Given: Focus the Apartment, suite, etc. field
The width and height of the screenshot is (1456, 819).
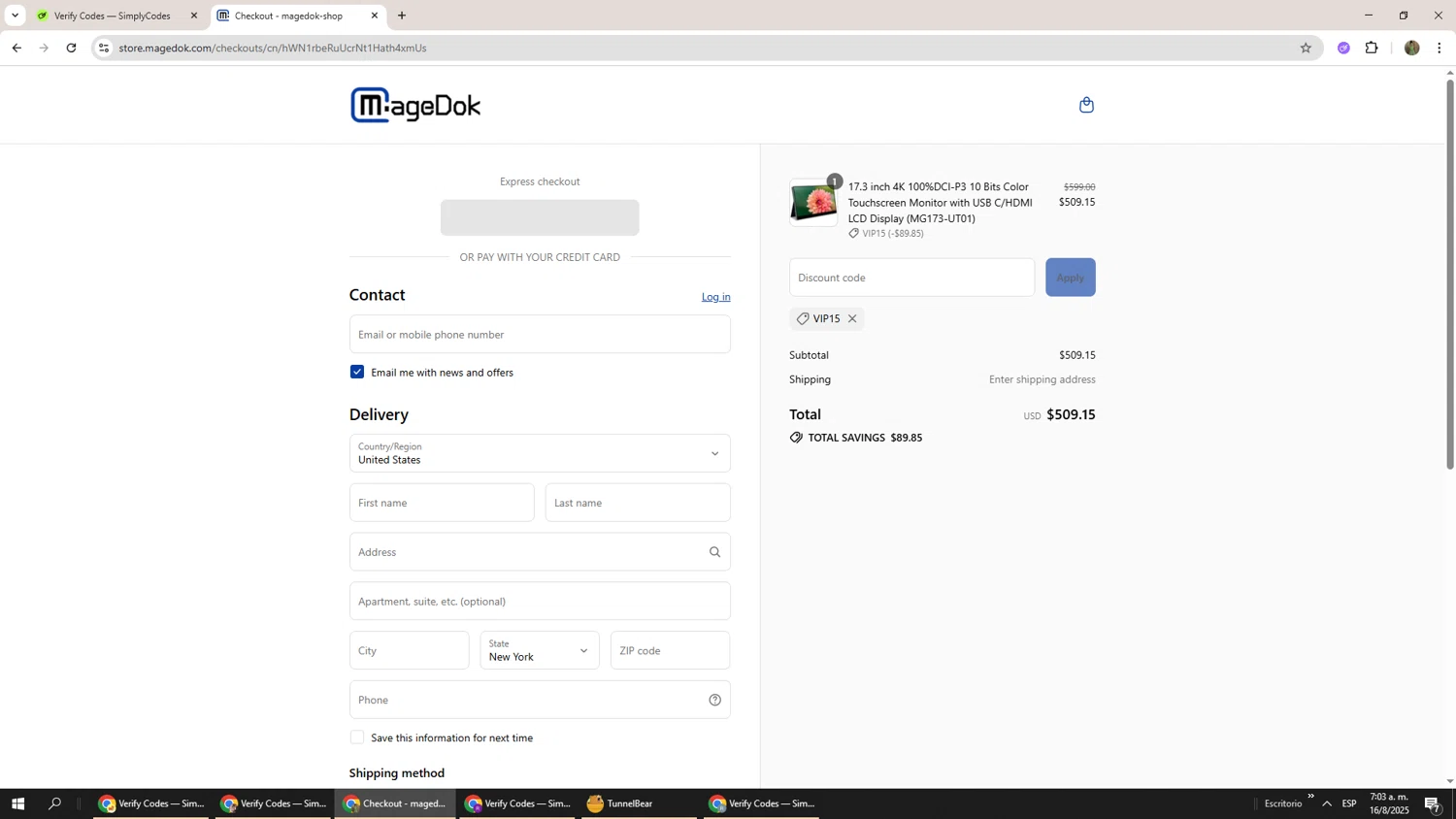Looking at the screenshot, I should tap(540, 602).
